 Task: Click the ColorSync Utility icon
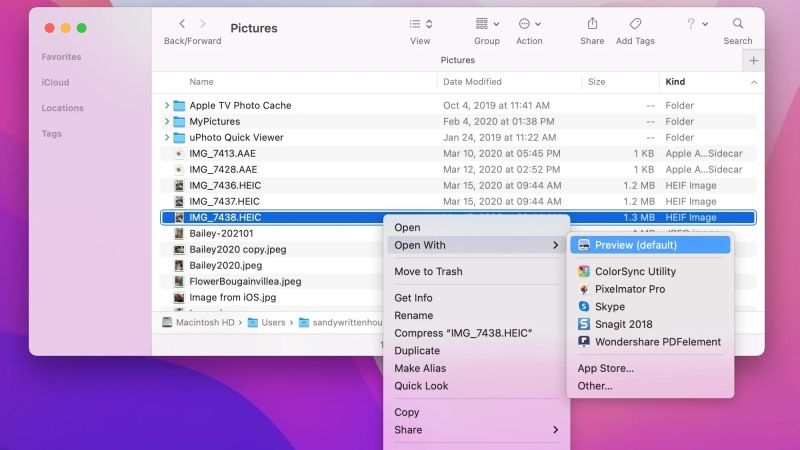[584, 271]
